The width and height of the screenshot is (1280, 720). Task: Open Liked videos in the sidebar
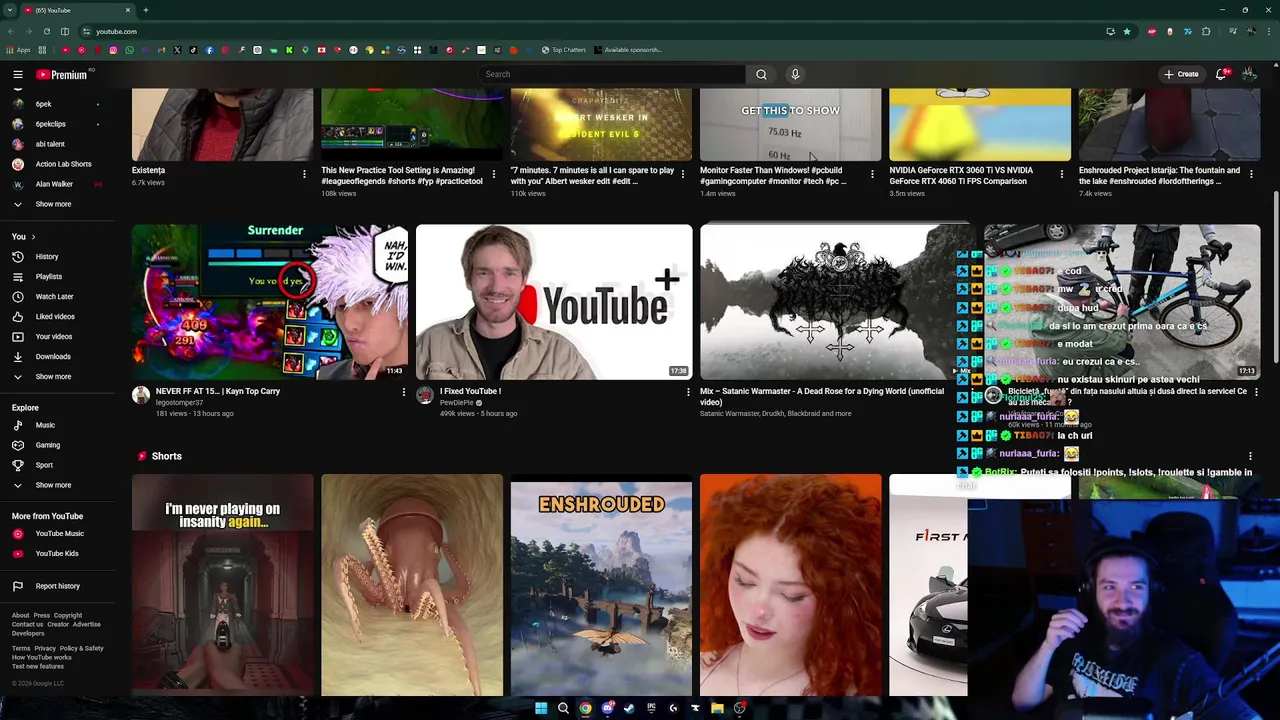click(x=55, y=317)
